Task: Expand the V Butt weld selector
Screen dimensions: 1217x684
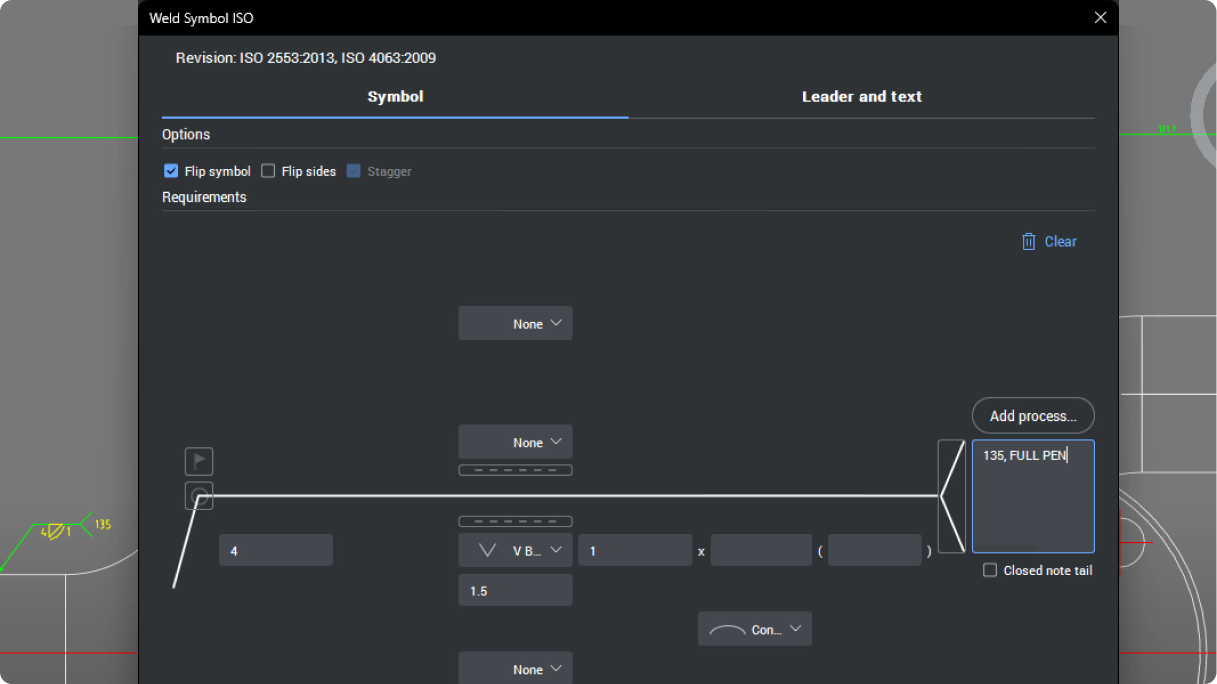Action: point(556,549)
